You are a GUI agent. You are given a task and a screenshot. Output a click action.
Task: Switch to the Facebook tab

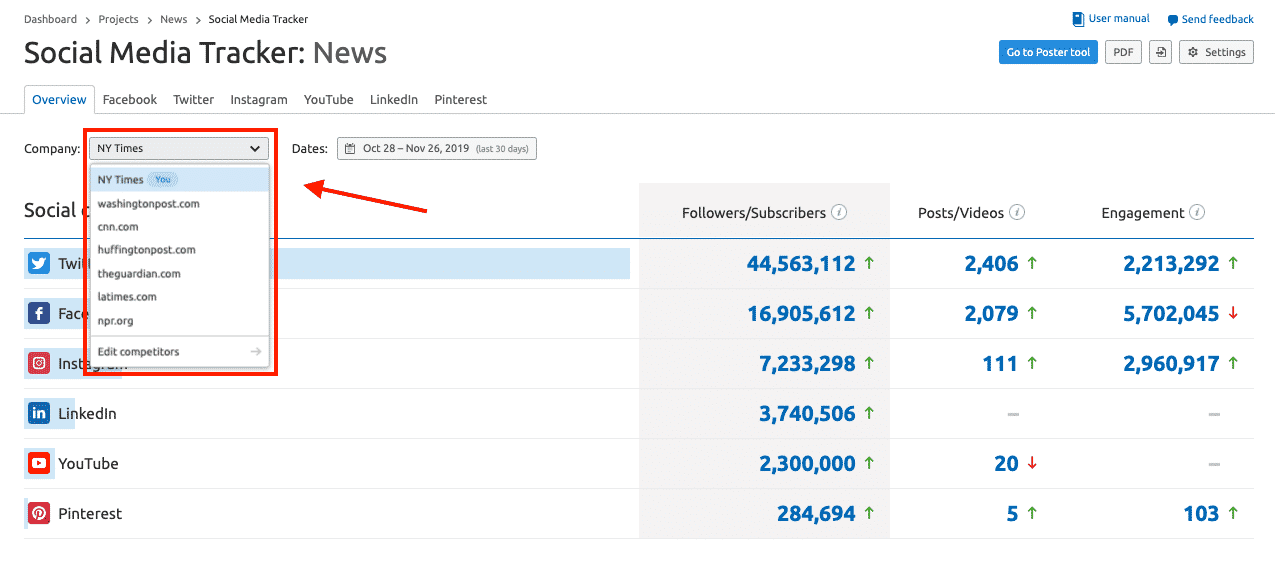(130, 100)
